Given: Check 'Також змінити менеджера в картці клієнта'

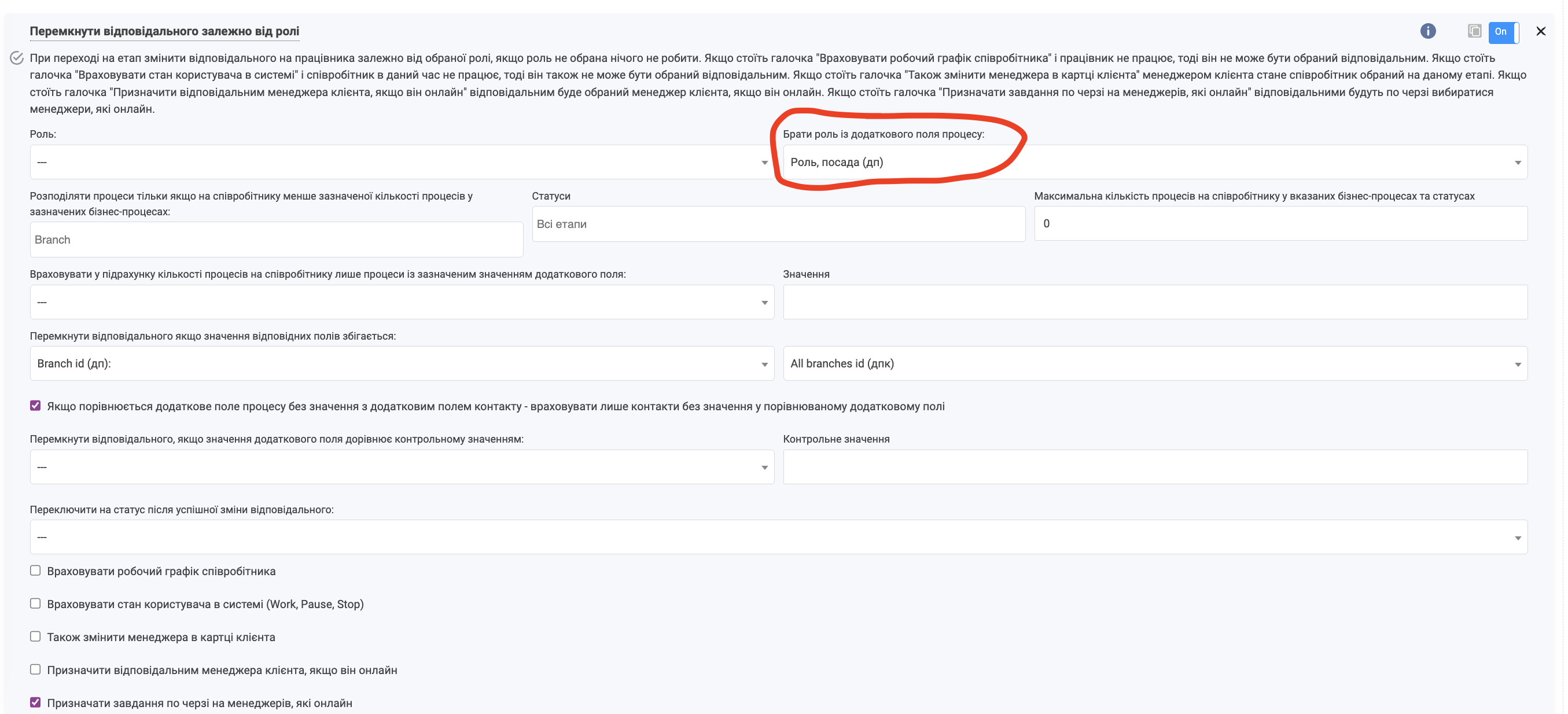Looking at the screenshot, I should point(35,636).
